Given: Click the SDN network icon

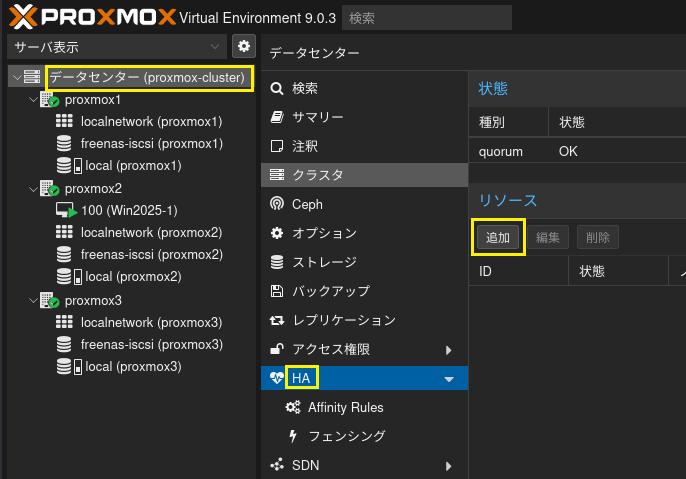Looking at the screenshot, I should [x=276, y=465].
